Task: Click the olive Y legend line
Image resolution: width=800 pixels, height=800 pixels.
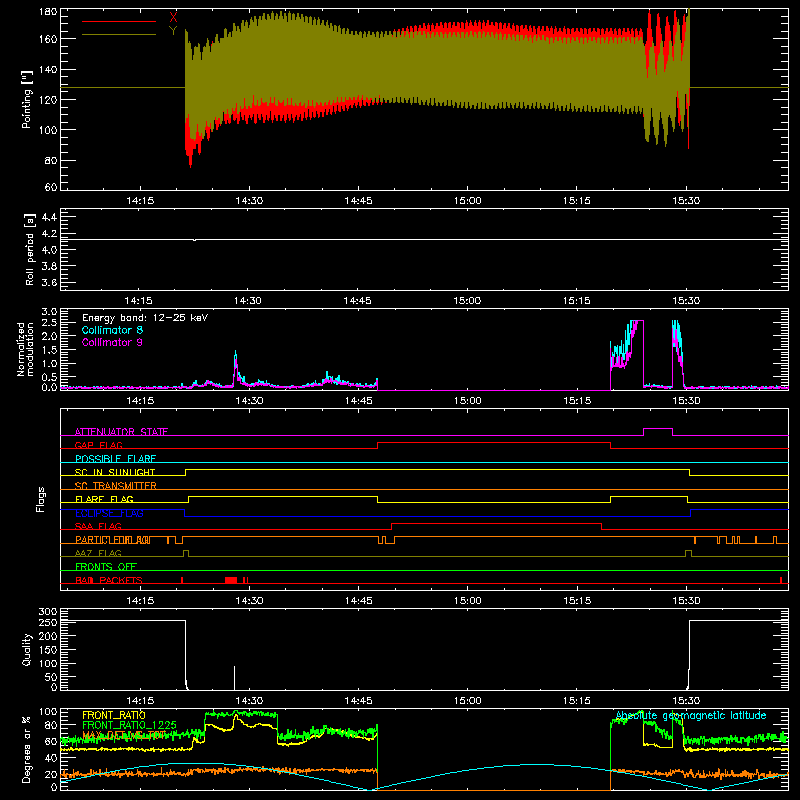Action: tap(119, 34)
